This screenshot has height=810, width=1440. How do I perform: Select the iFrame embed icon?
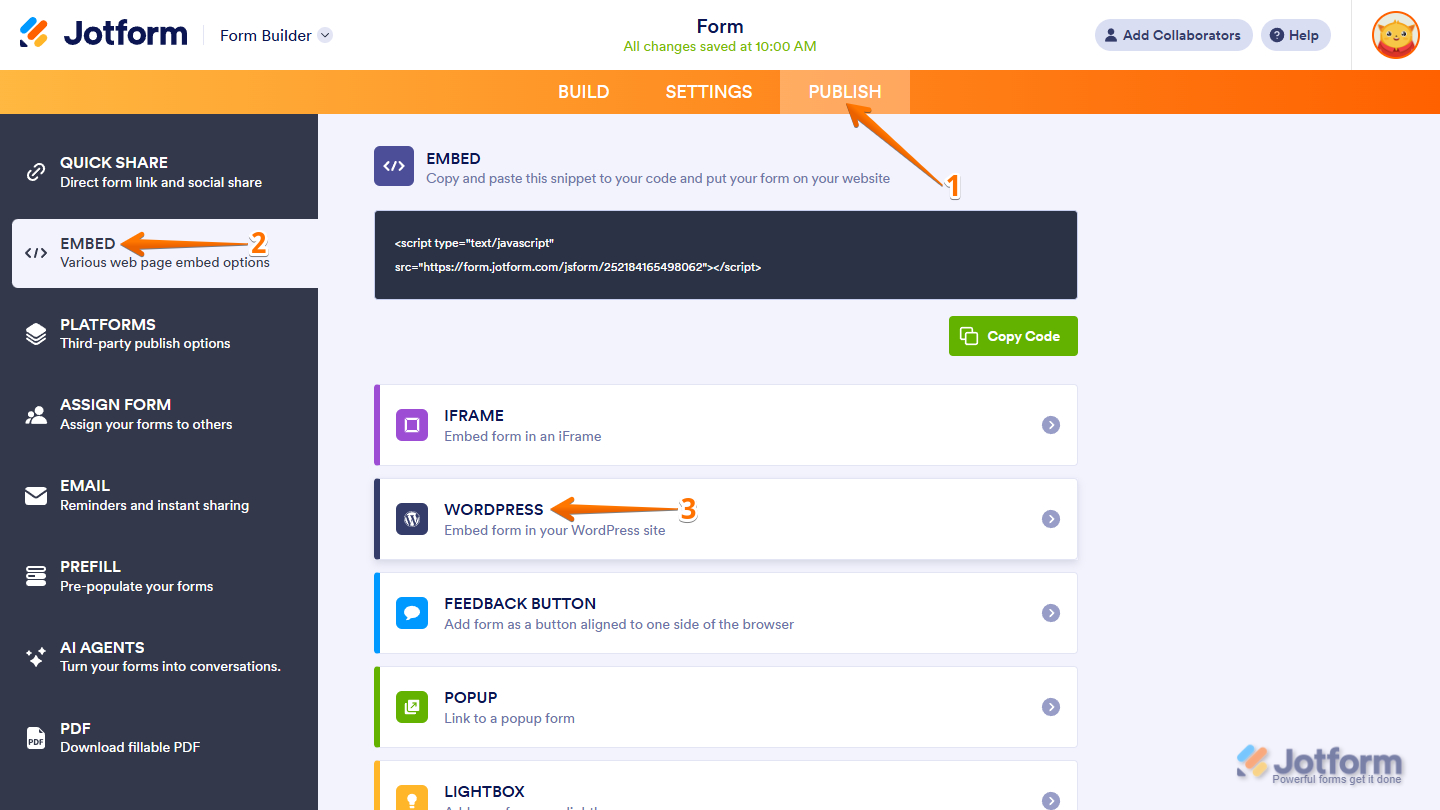click(412, 425)
